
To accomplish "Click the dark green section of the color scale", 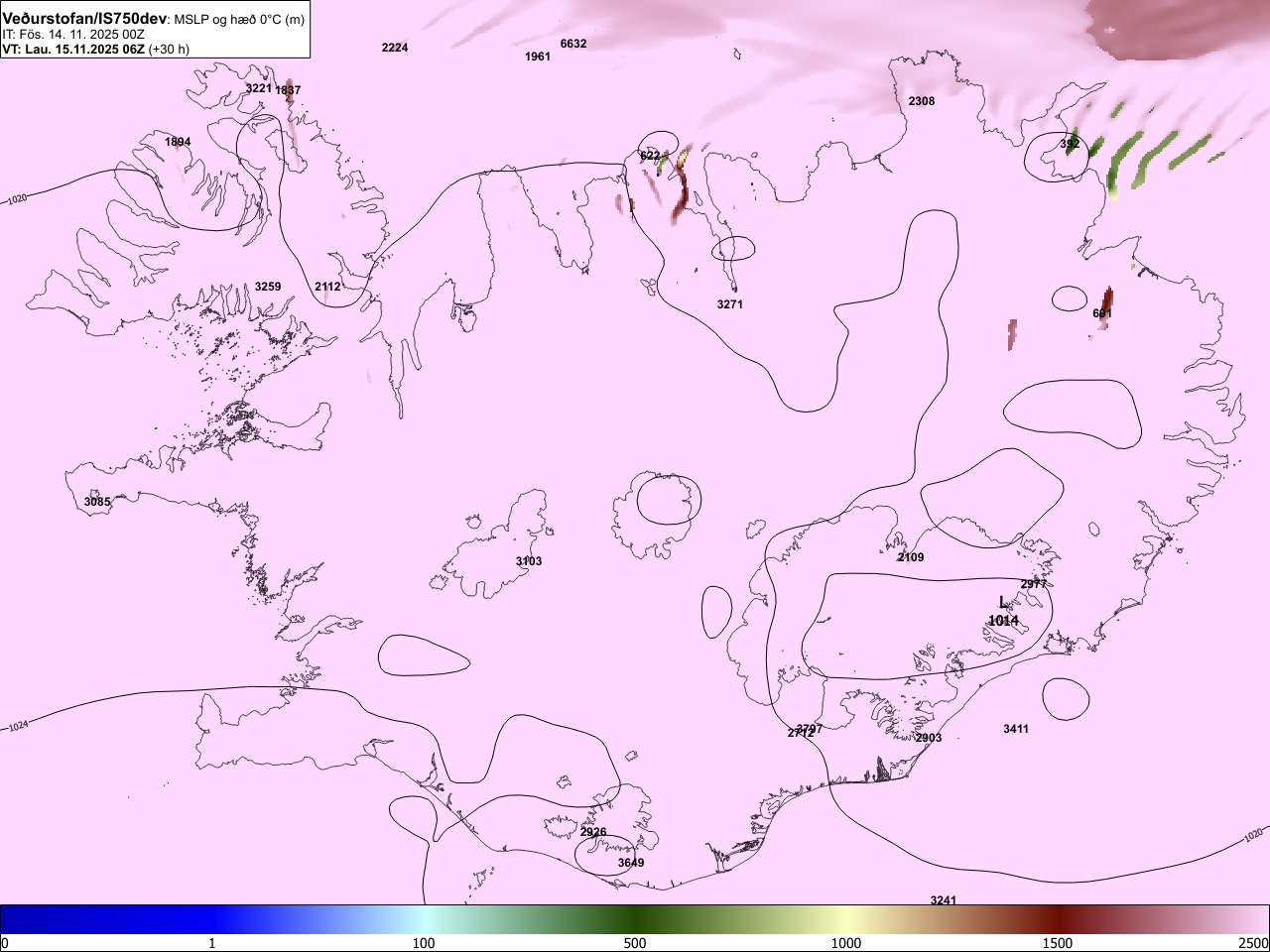I will (635, 919).
